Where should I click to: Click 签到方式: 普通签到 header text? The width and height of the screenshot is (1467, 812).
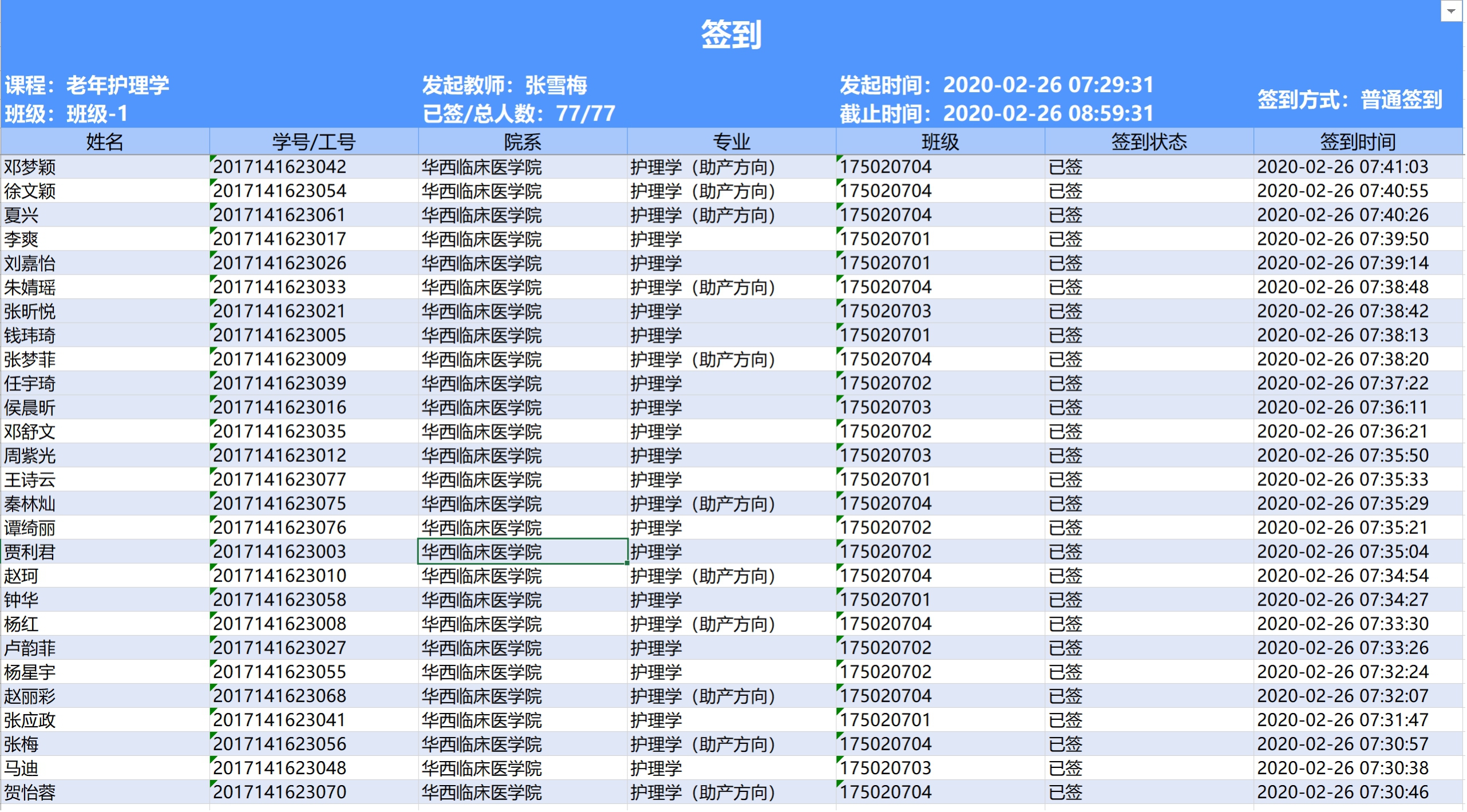(x=1350, y=100)
